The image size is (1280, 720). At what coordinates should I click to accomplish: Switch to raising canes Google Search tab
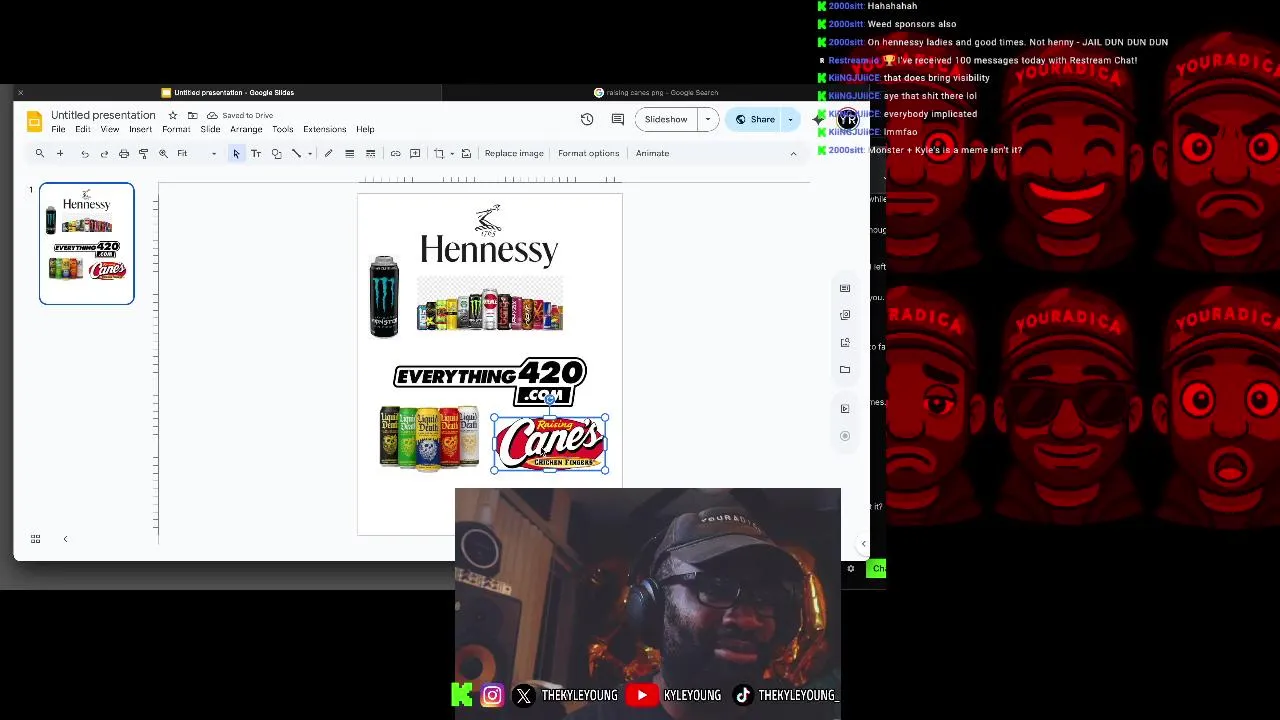point(656,92)
